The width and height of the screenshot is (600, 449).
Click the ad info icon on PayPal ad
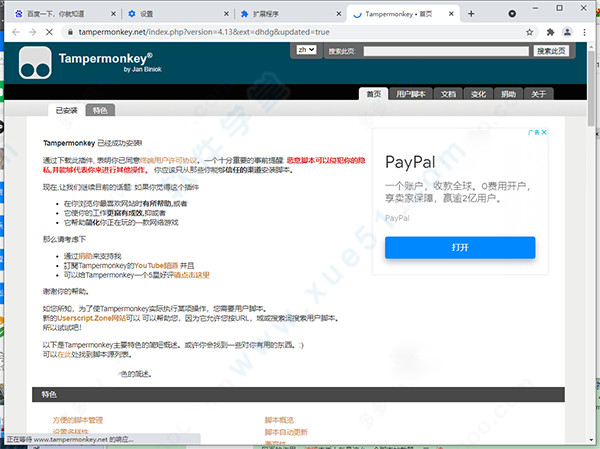click(x=534, y=132)
